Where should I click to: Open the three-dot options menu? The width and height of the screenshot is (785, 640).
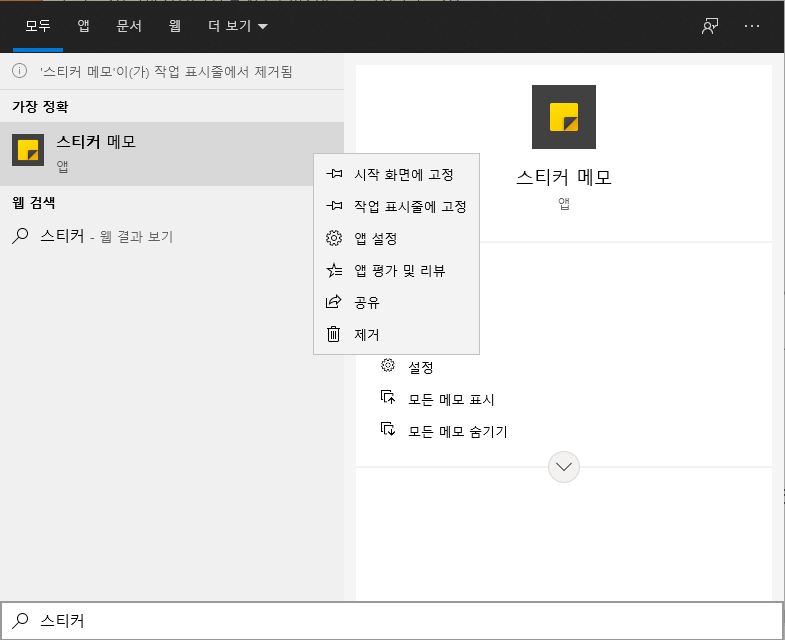[751, 26]
